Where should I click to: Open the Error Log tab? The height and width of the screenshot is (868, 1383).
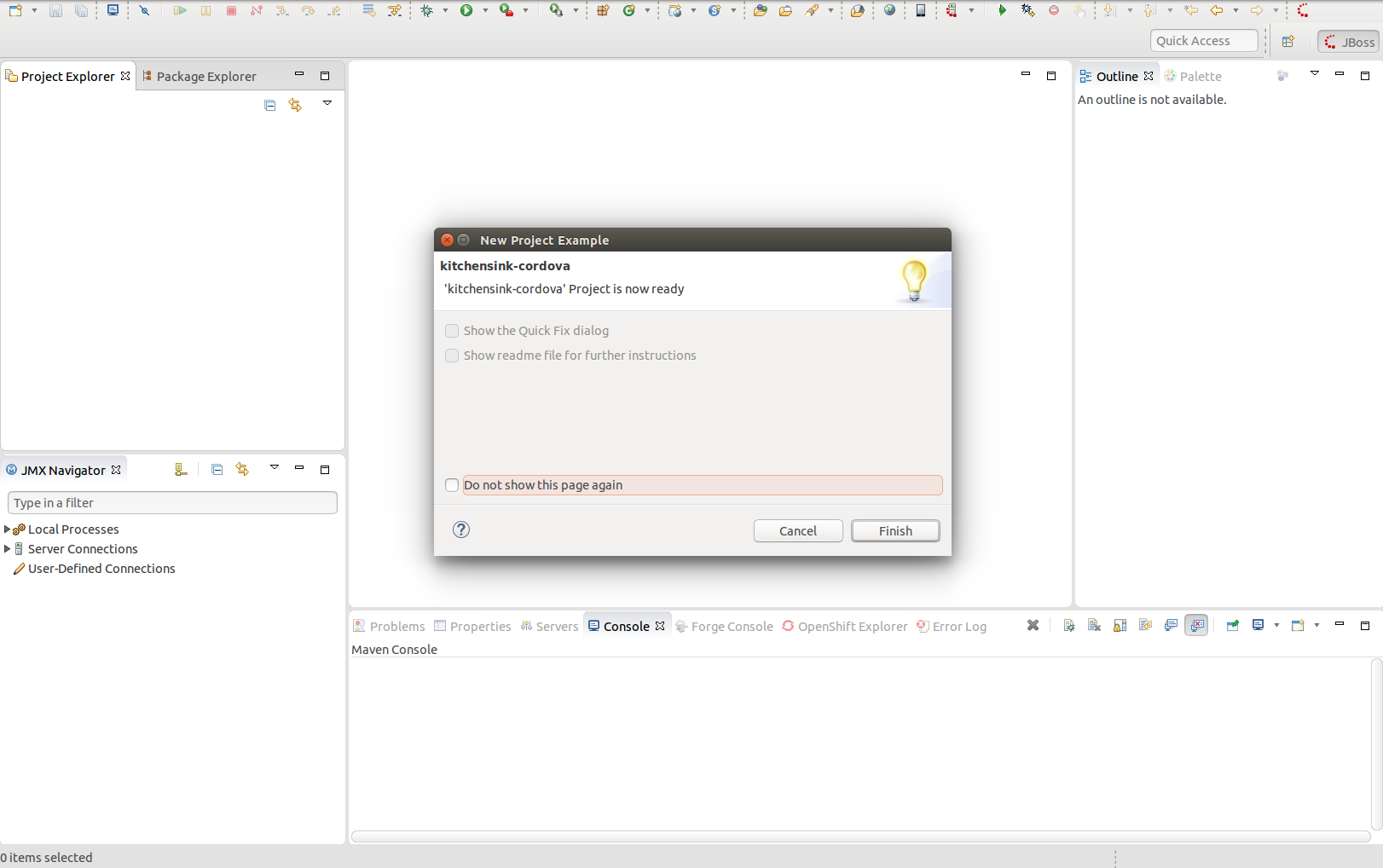tap(952, 627)
